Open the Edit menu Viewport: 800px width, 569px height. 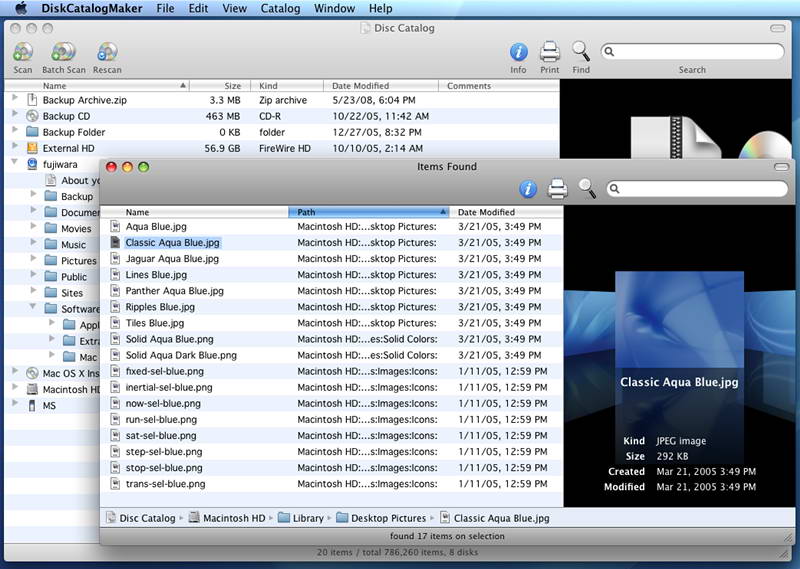[x=198, y=9]
